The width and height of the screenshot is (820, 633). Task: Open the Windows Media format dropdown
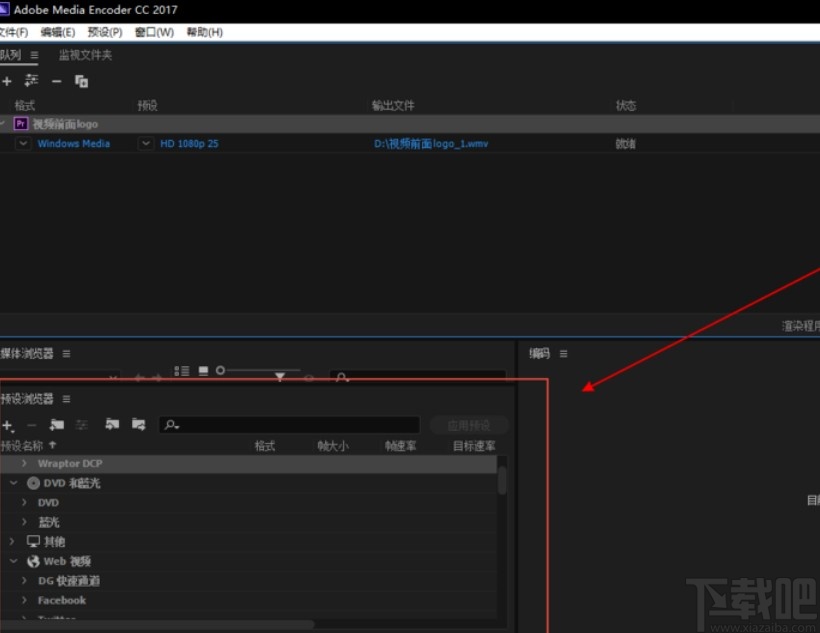23,143
